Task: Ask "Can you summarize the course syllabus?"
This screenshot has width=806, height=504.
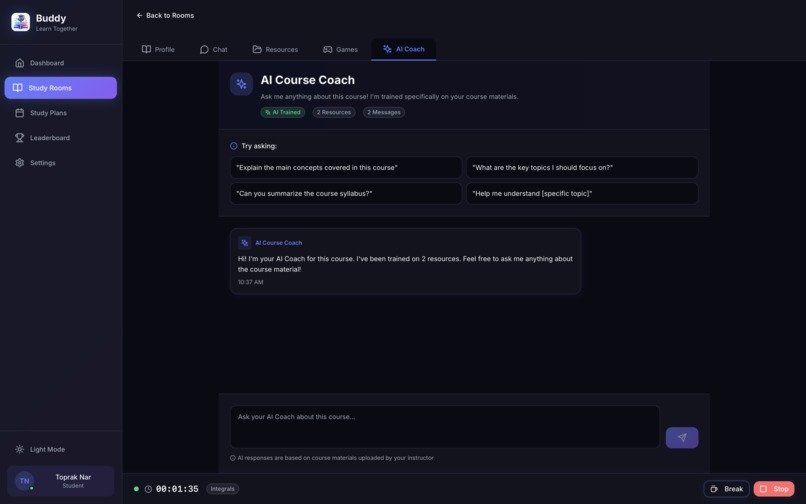Action: click(346, 193)
